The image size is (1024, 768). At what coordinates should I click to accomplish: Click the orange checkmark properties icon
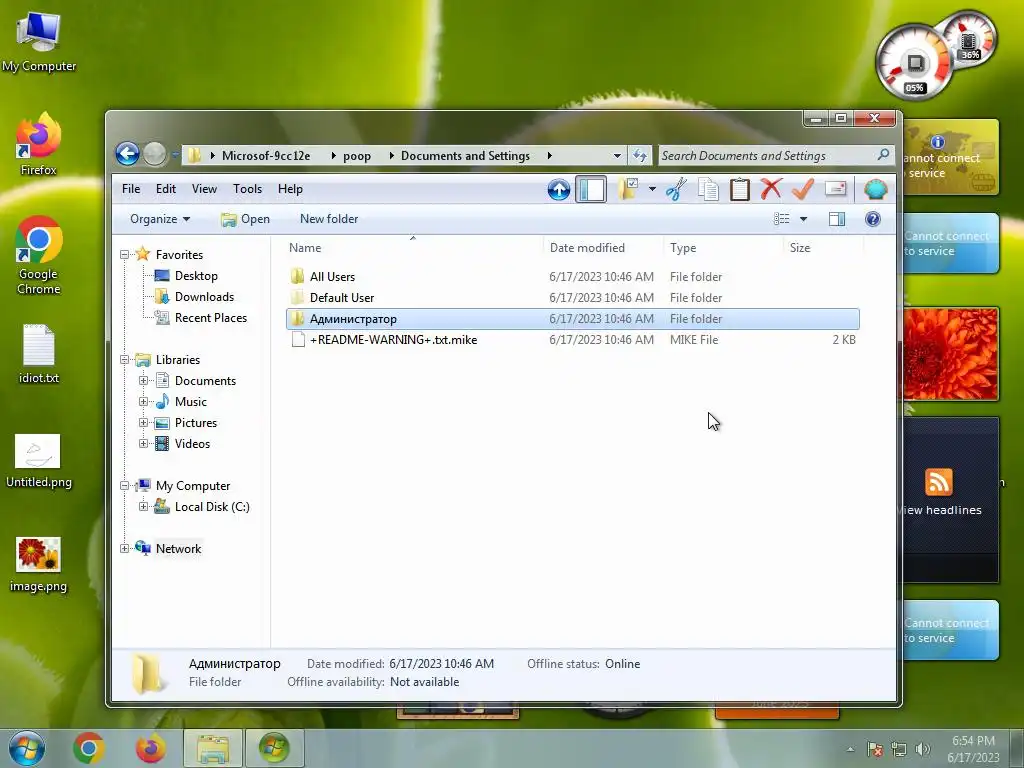pyautogui.click(x=803, y=189)
